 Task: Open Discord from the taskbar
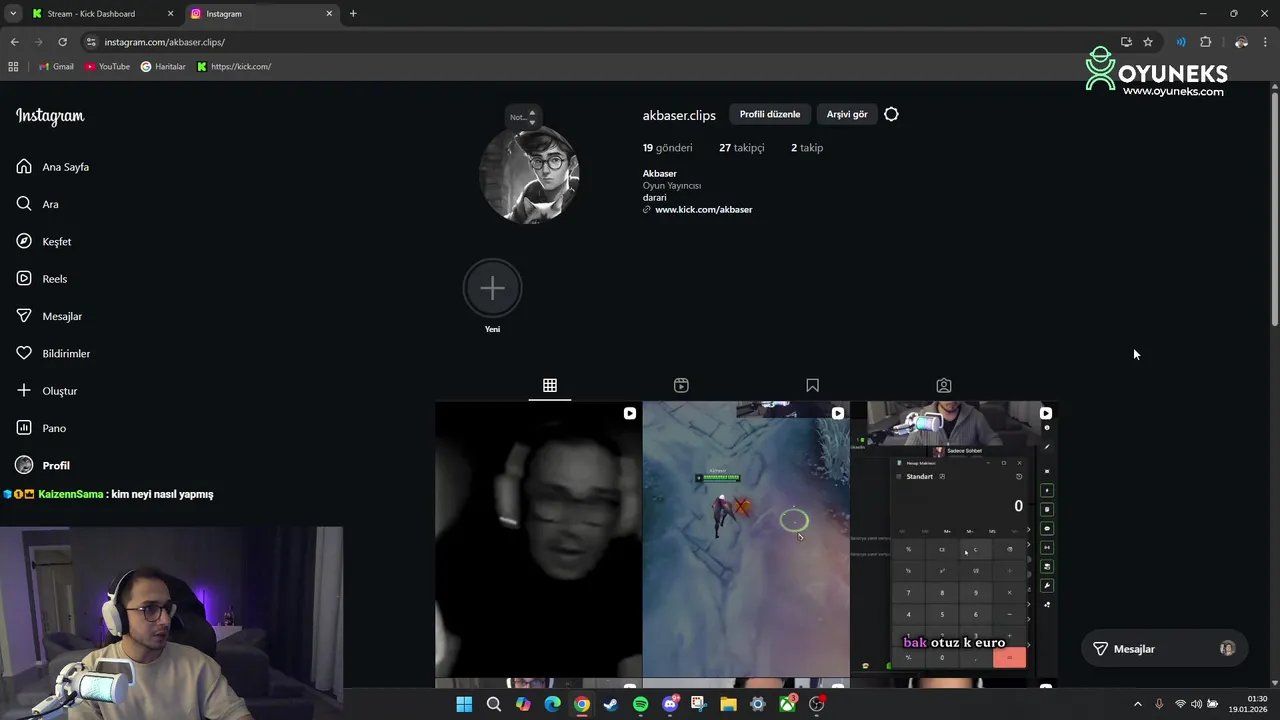670,704
